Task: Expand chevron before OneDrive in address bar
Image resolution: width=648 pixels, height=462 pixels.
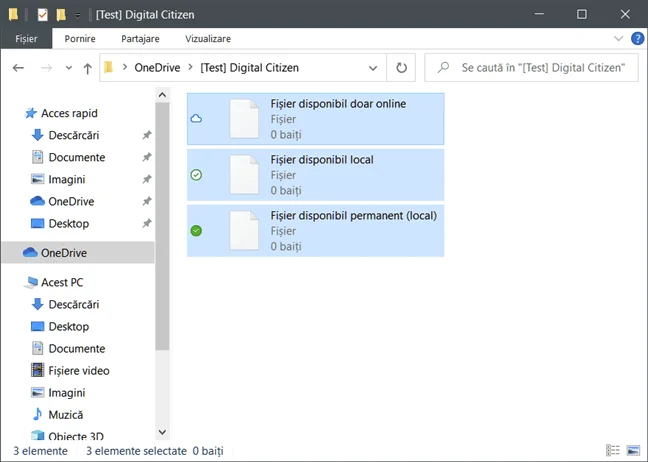Action: coord(124,67)
